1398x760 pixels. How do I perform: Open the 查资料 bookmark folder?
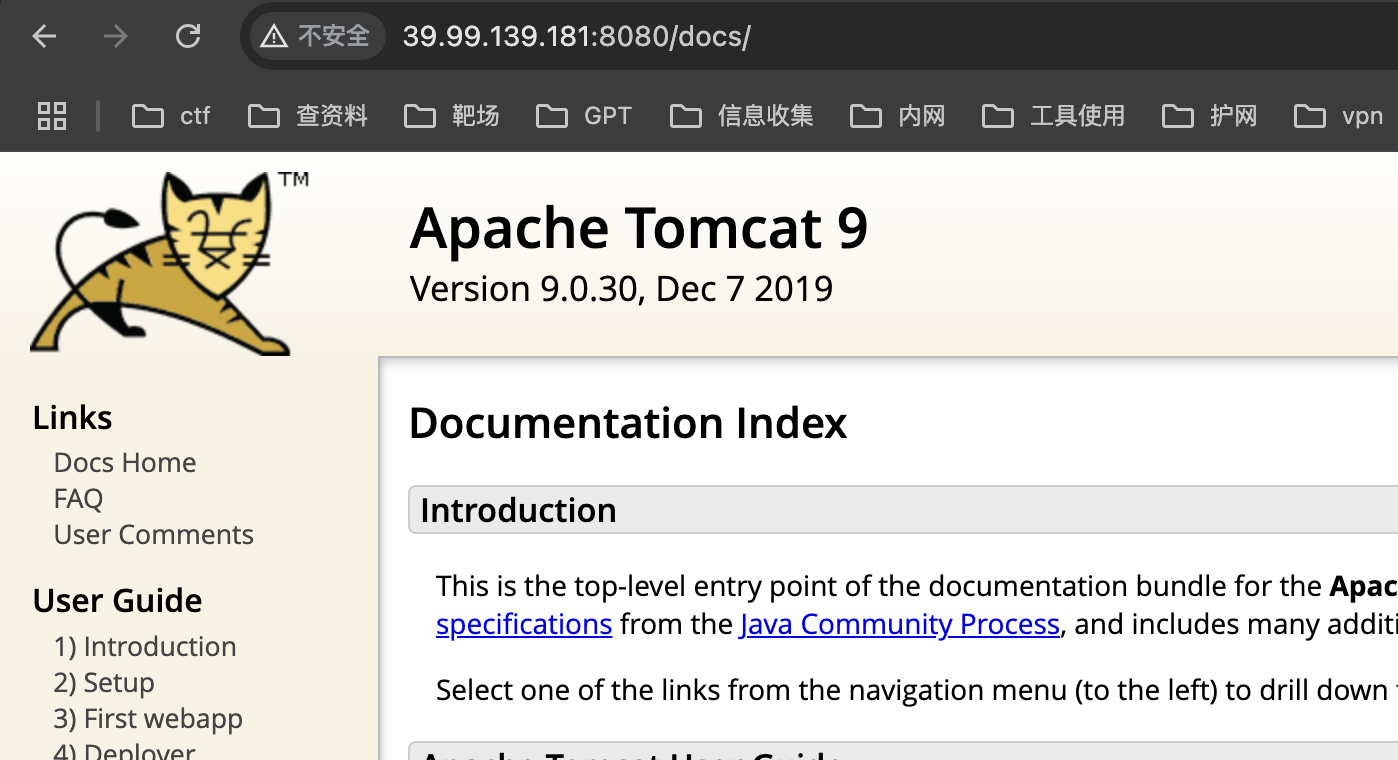pos(308,116)
